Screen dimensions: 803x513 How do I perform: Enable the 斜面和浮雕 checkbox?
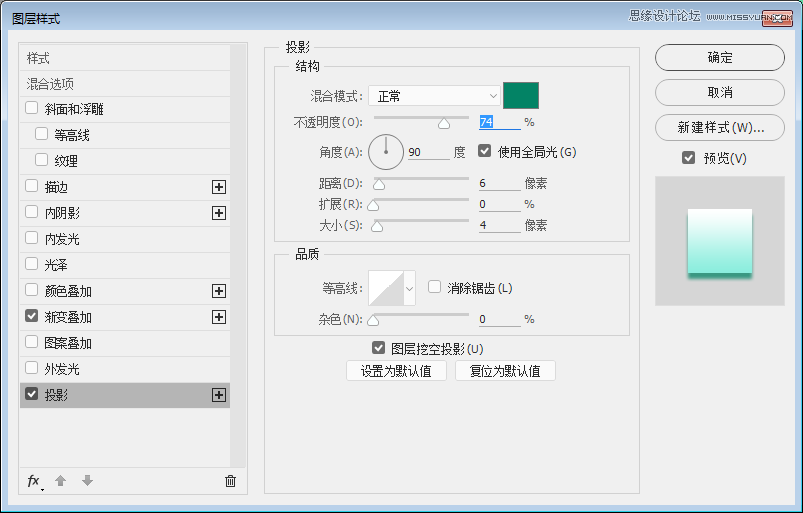tap(32, 108)
